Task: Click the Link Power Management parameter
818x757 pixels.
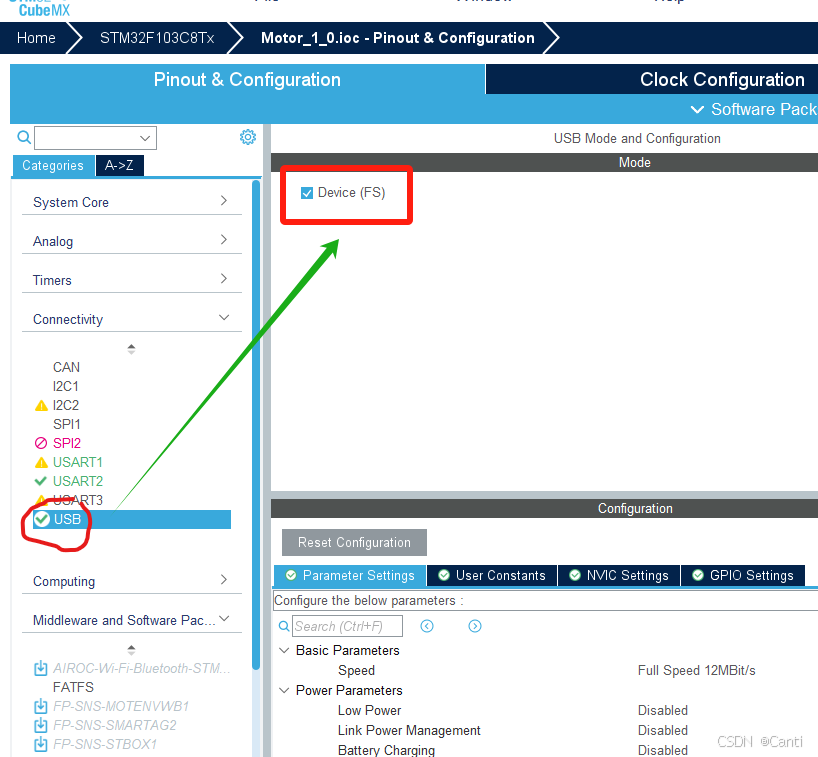Action: (409, 730)
